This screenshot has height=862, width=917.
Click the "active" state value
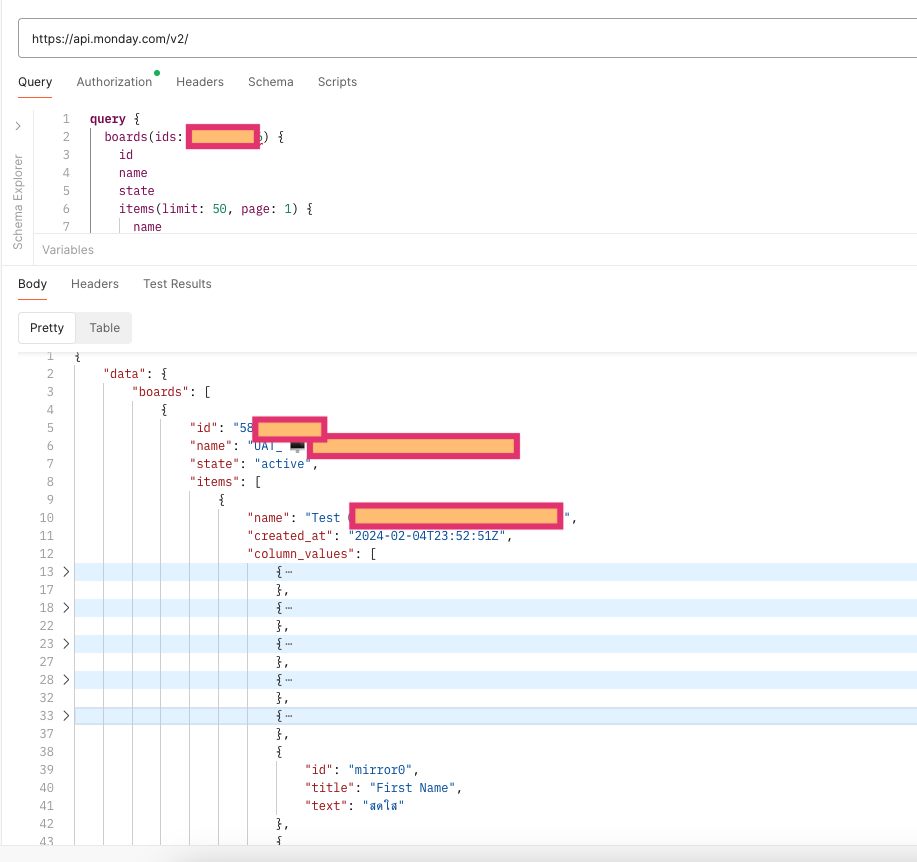pos(282,464)
